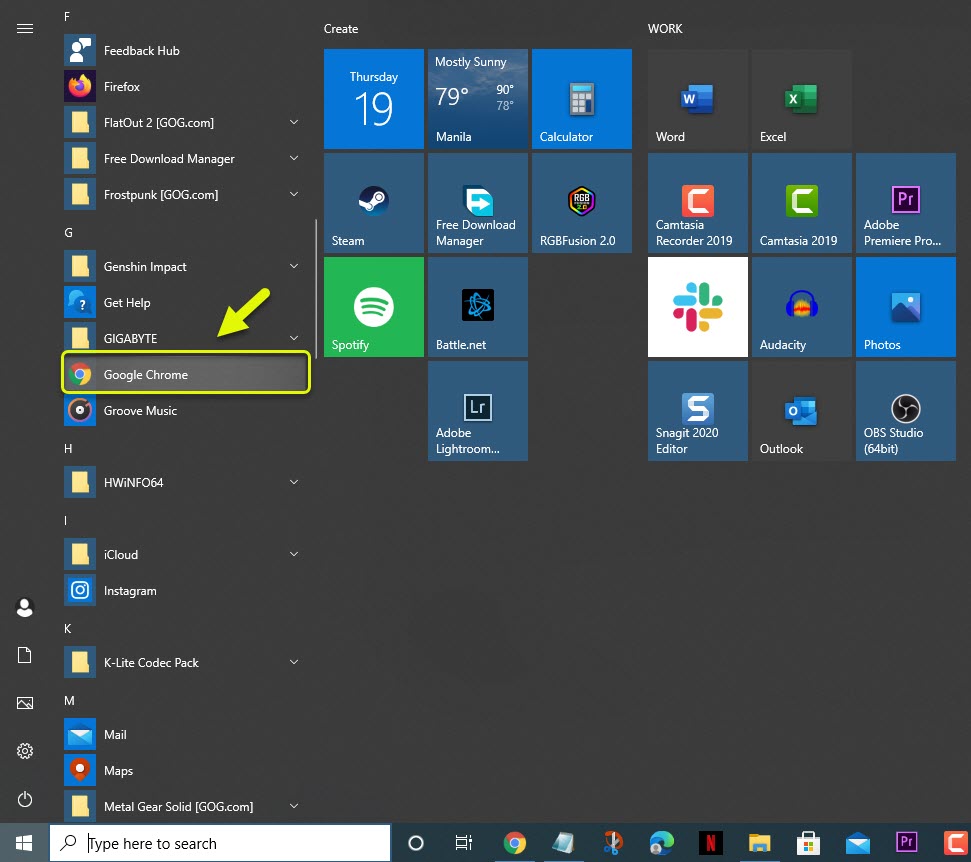
Task: Open Word tile in WORK group
Action: tap(697, 99)
